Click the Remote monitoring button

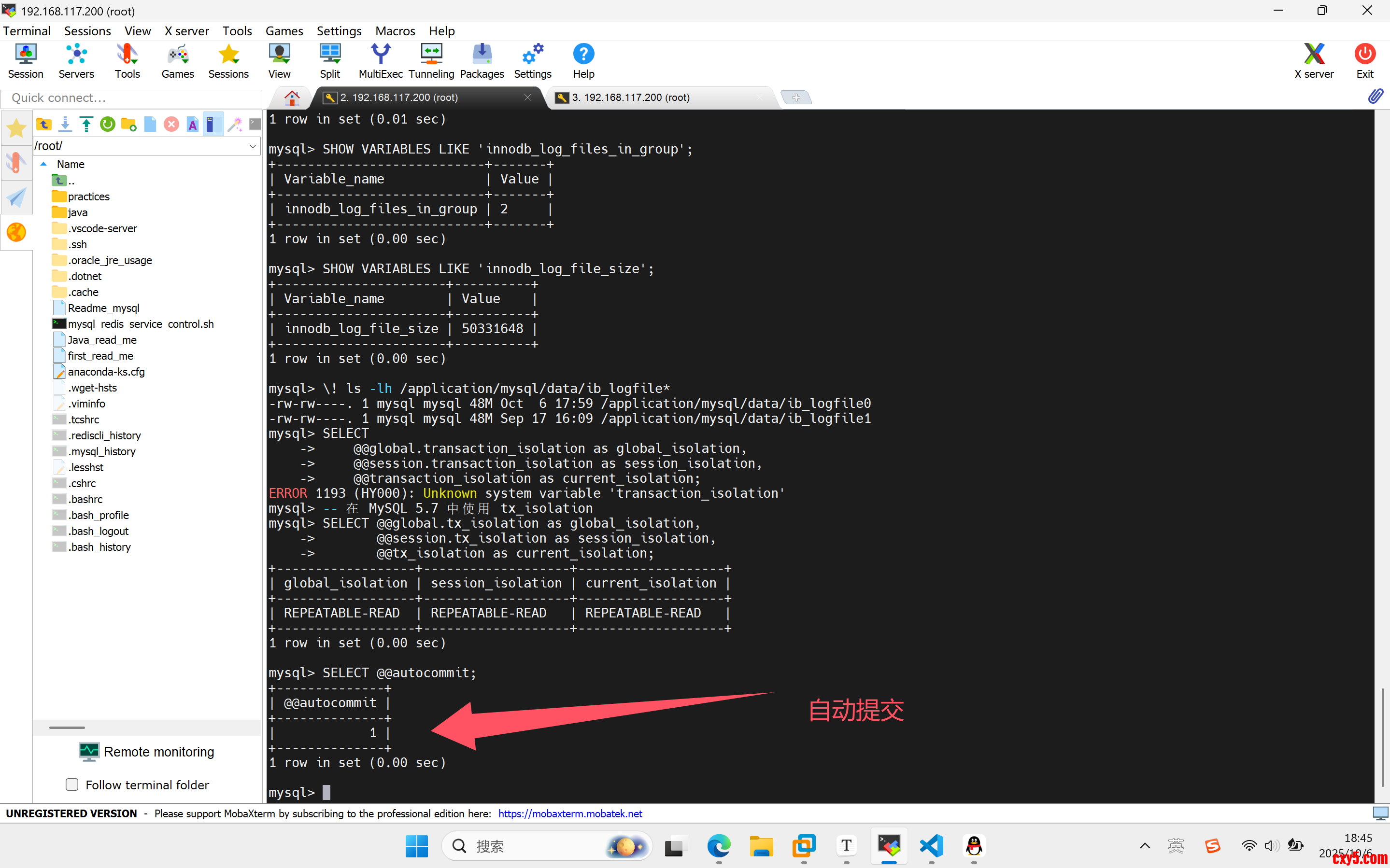[x=147, y=752]
